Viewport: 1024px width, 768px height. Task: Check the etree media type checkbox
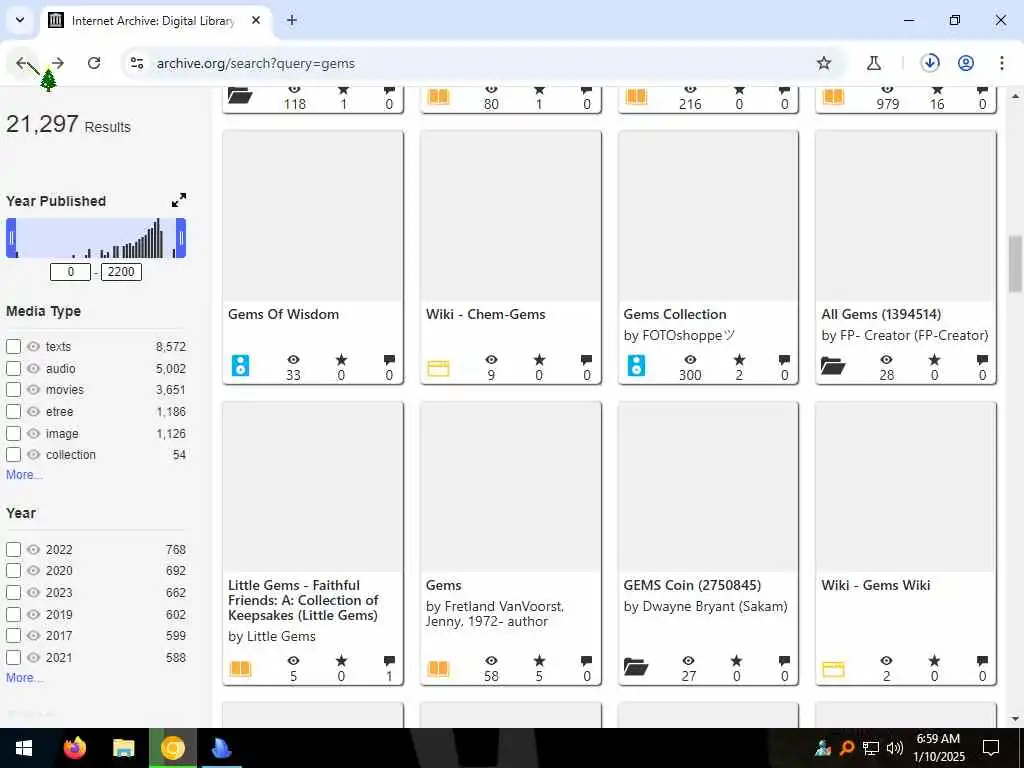coord(13,411)
